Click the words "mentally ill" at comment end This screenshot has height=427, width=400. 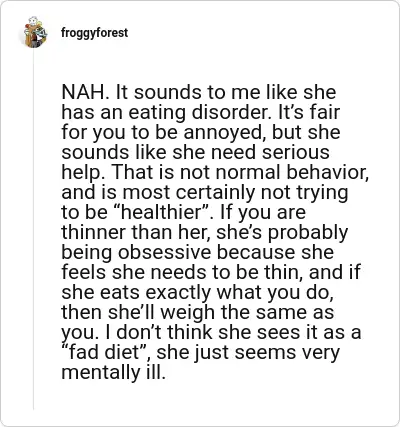(113, 372)
